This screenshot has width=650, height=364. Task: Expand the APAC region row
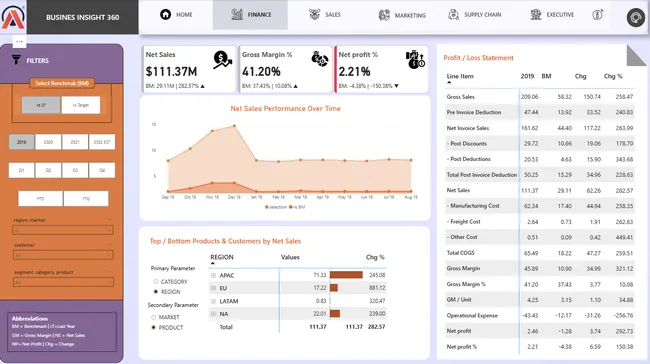(x=213, y=275)
